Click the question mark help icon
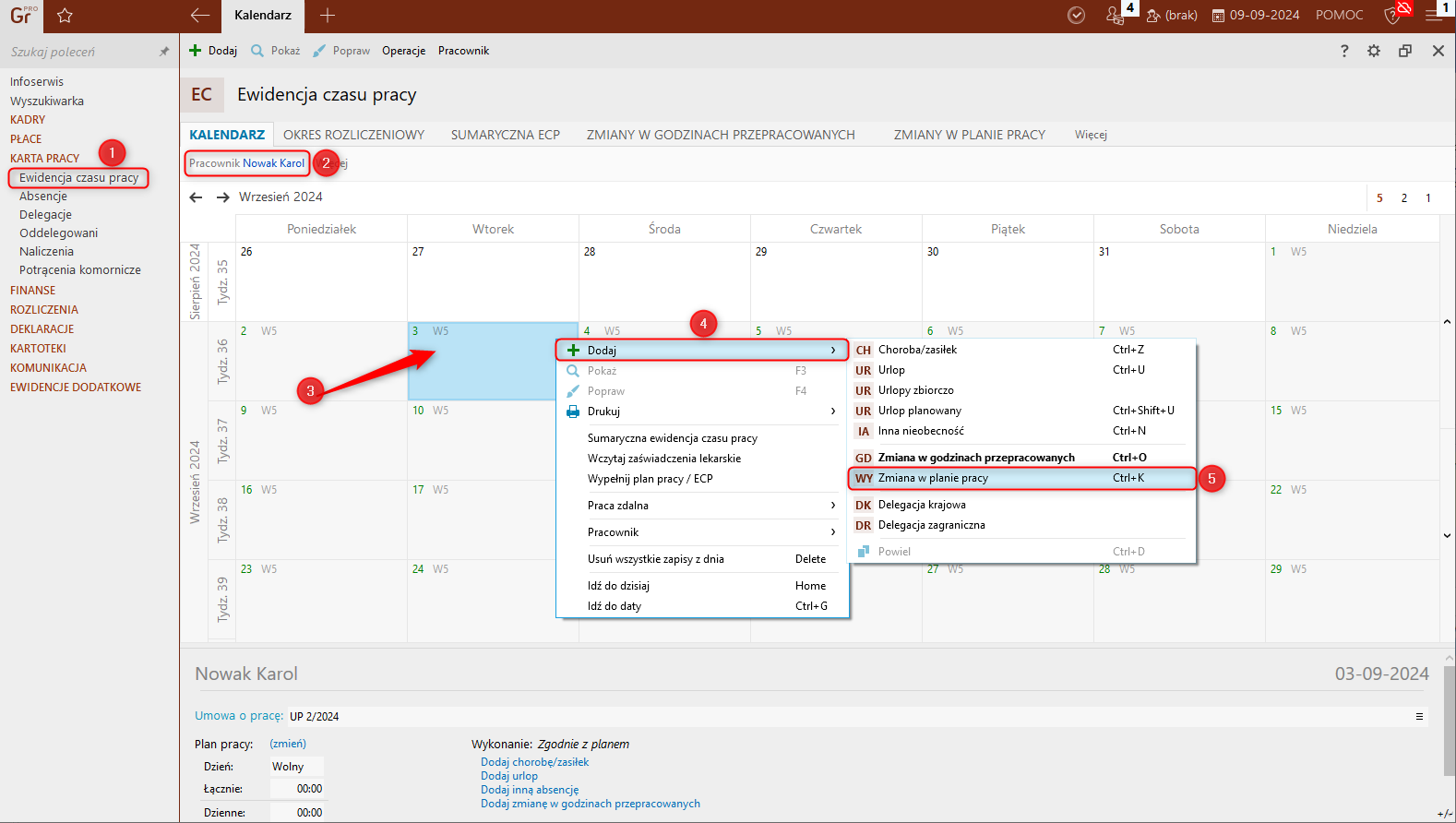 coord(1344,51)
